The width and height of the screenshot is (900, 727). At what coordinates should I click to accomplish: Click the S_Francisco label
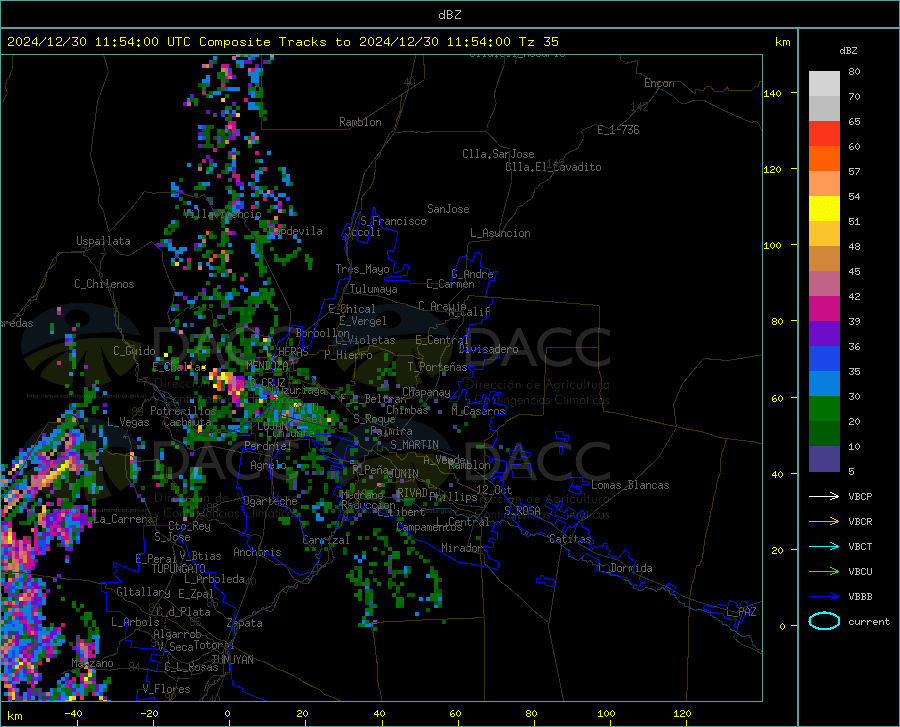[x=393, y=221]
